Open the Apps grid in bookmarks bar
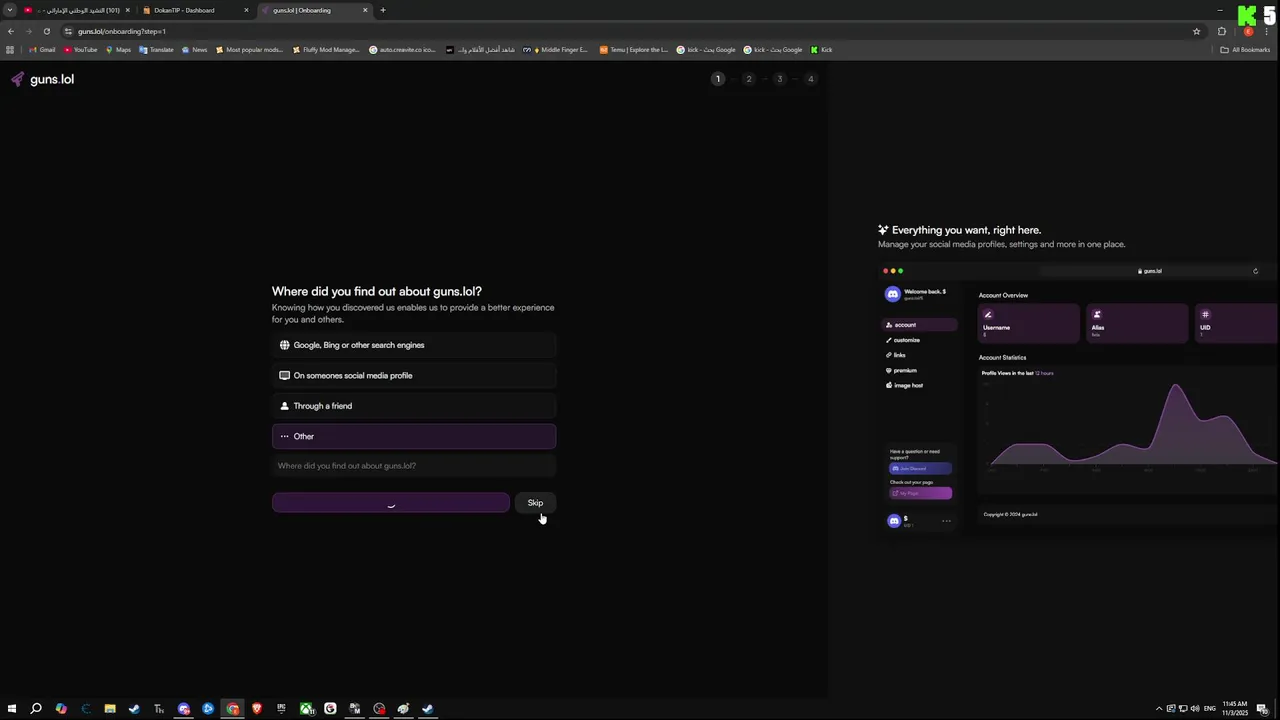 coord(10,50)
